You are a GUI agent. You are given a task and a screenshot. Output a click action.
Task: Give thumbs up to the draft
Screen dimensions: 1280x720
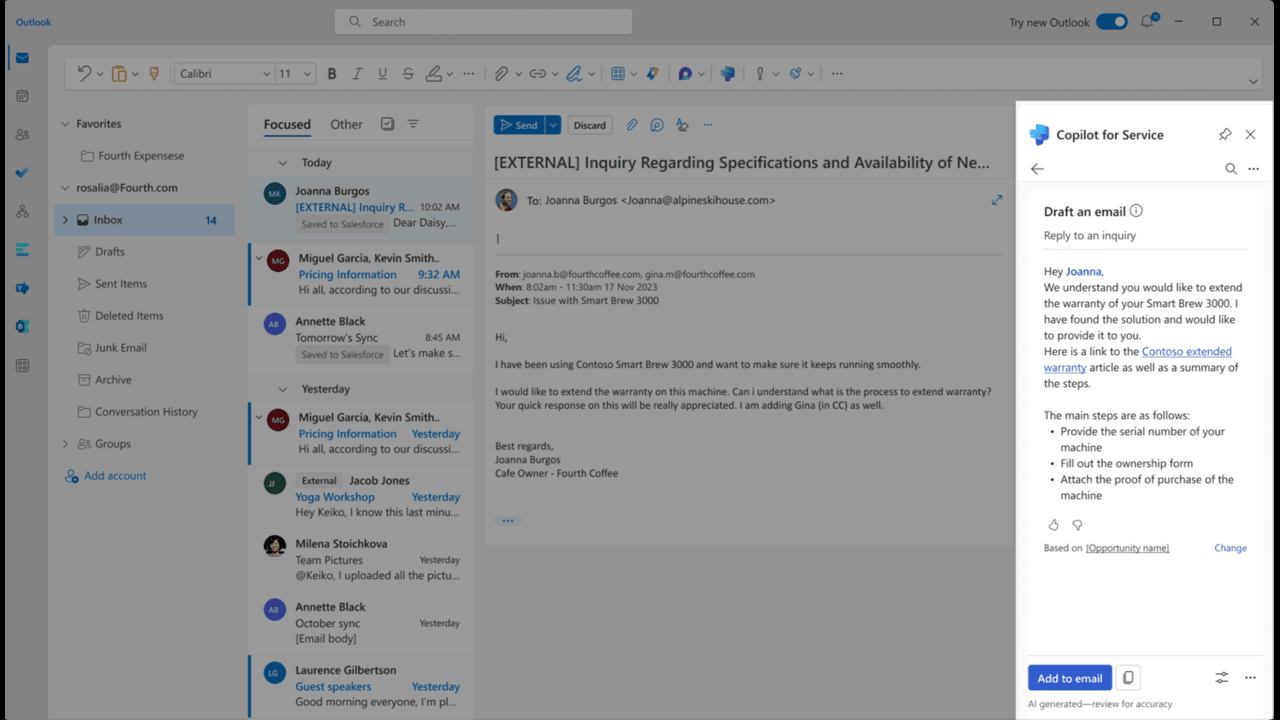coord(1053,525)
